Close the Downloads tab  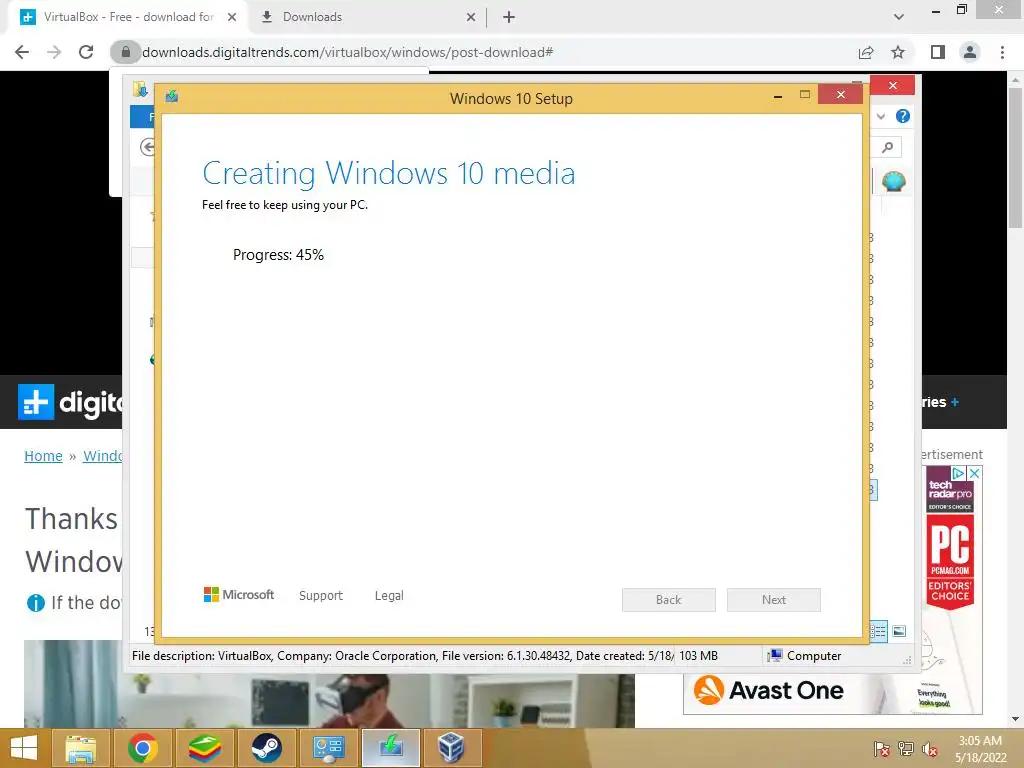pyautogui.click(x=471, y=17)
